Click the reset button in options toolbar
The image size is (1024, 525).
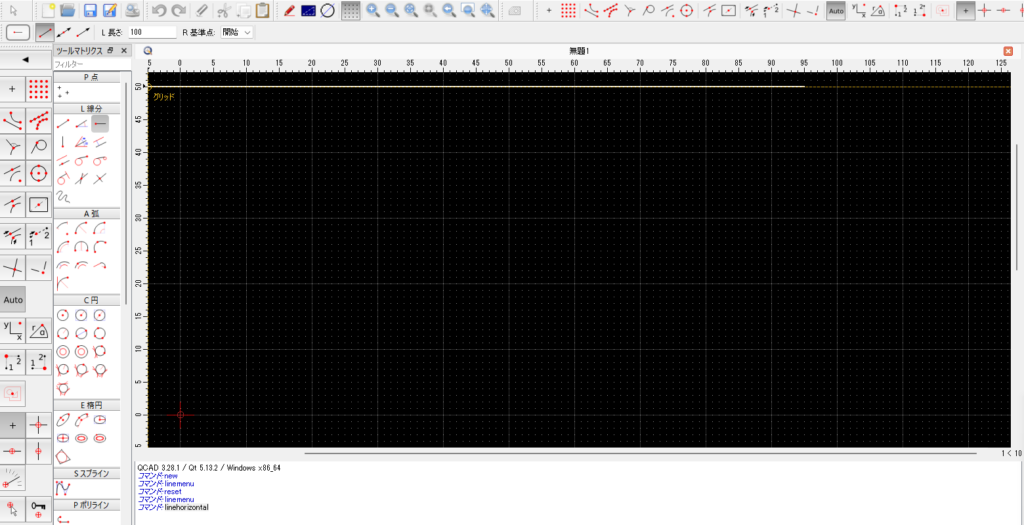[18, 32]
